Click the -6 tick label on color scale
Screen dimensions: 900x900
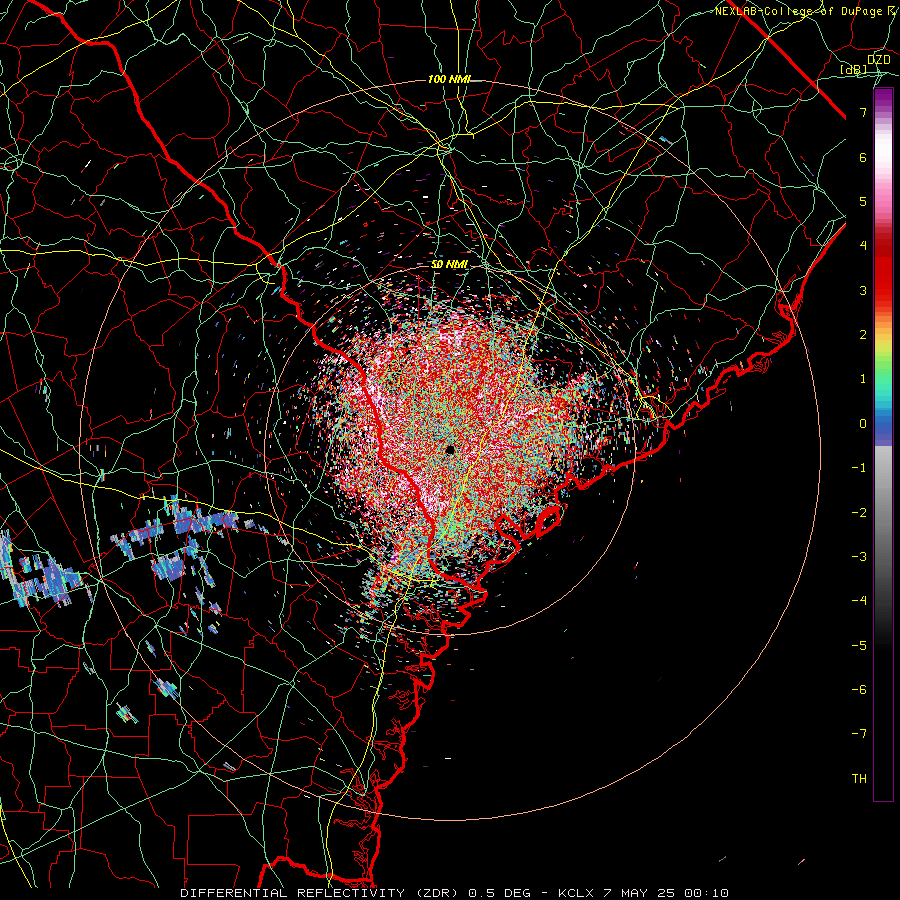(859, 690)
